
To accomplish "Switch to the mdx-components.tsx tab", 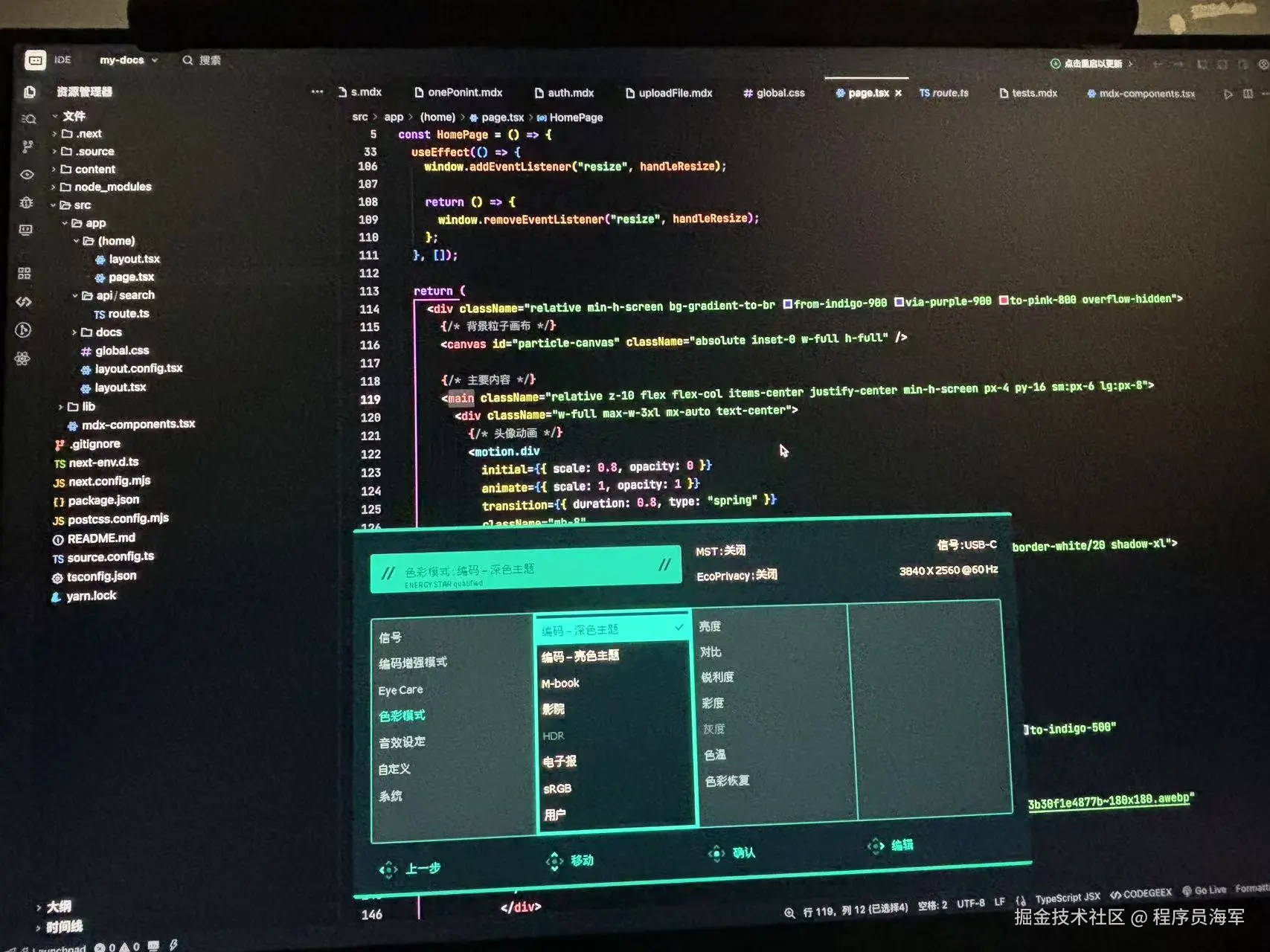I will [x=1141, y=94].
